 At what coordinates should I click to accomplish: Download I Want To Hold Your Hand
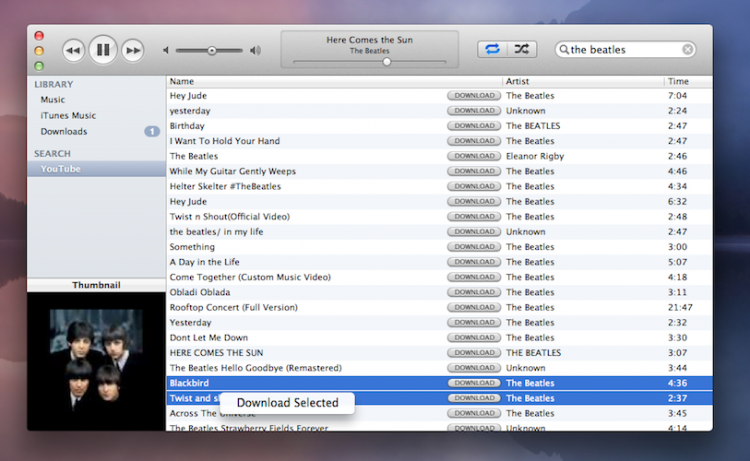coord(474,141)
